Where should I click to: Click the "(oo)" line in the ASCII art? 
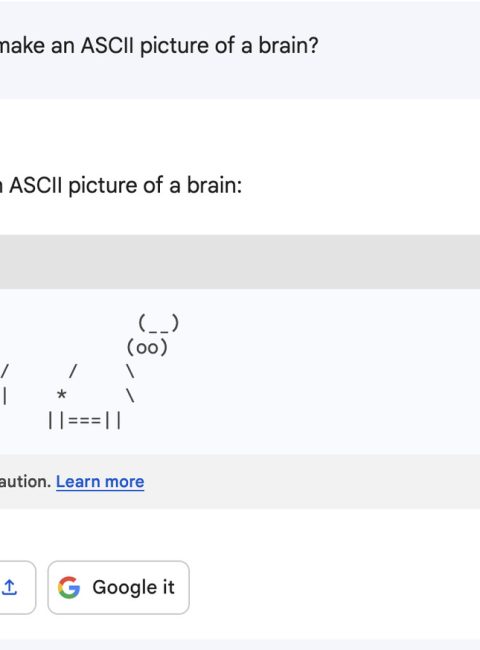(x=147, y=347)
